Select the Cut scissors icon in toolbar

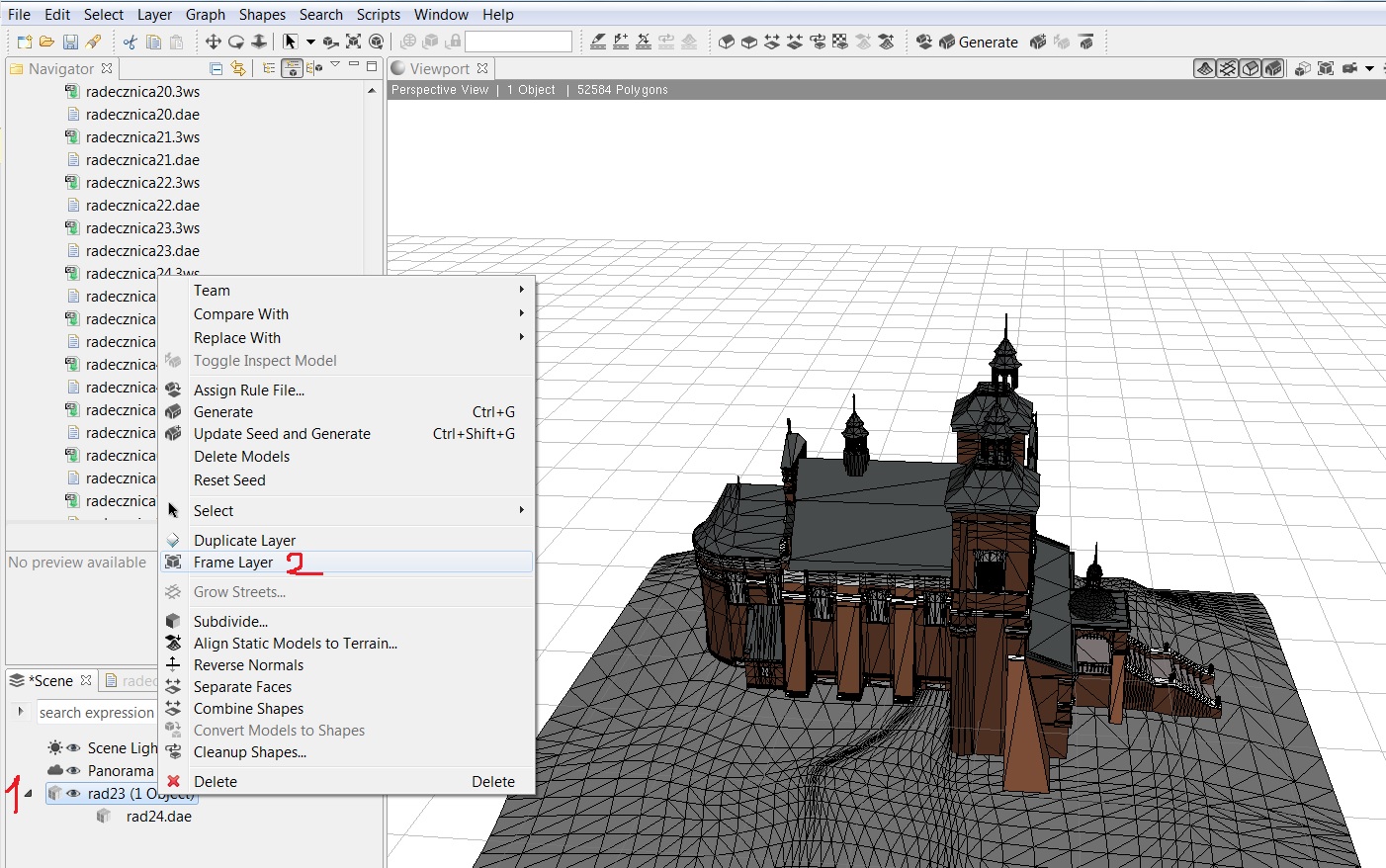point(130,42)
